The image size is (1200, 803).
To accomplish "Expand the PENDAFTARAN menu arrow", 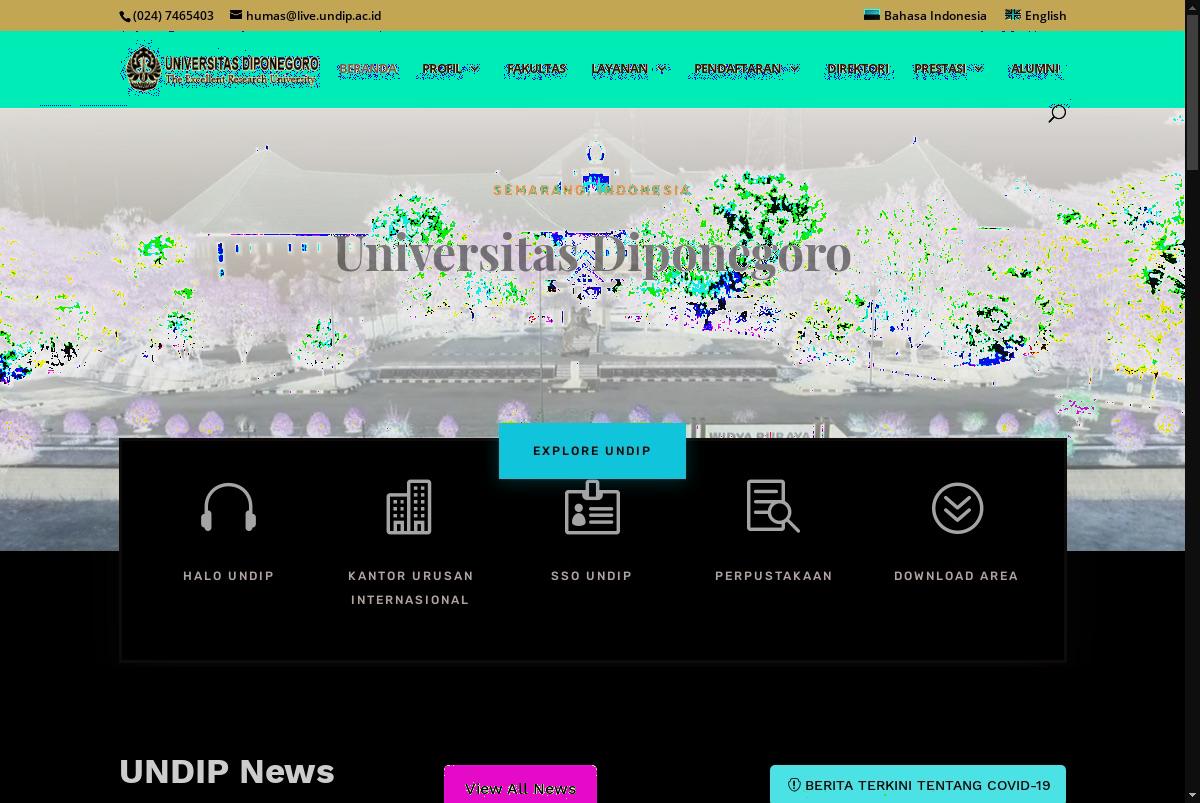I will point(794,69).
